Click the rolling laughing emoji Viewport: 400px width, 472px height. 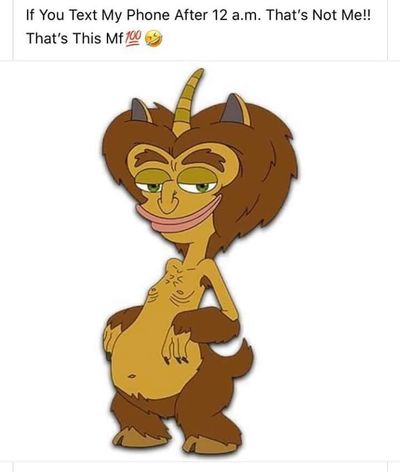click(154, 39)
